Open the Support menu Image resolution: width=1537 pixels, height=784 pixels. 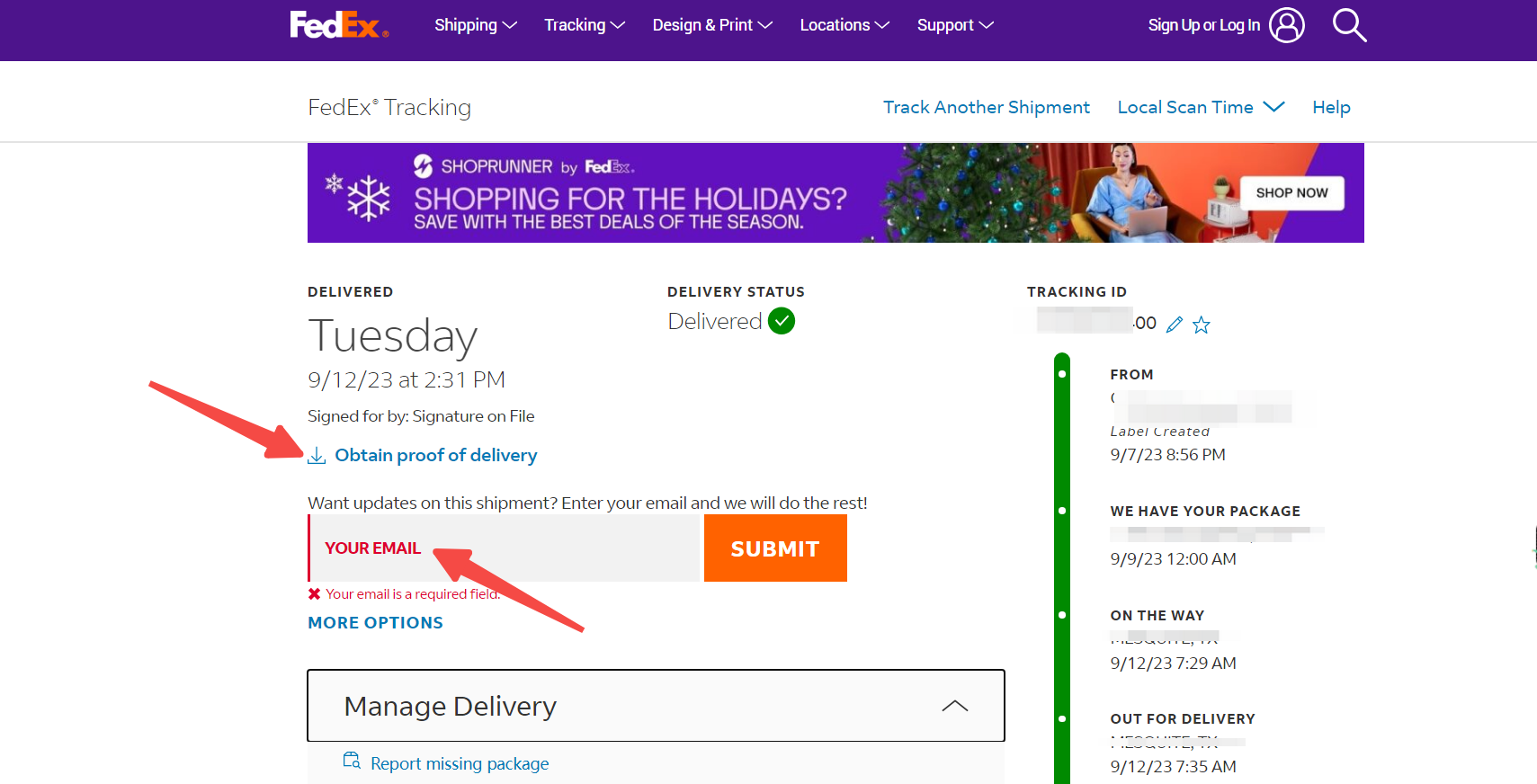click(x=955, y=25)
